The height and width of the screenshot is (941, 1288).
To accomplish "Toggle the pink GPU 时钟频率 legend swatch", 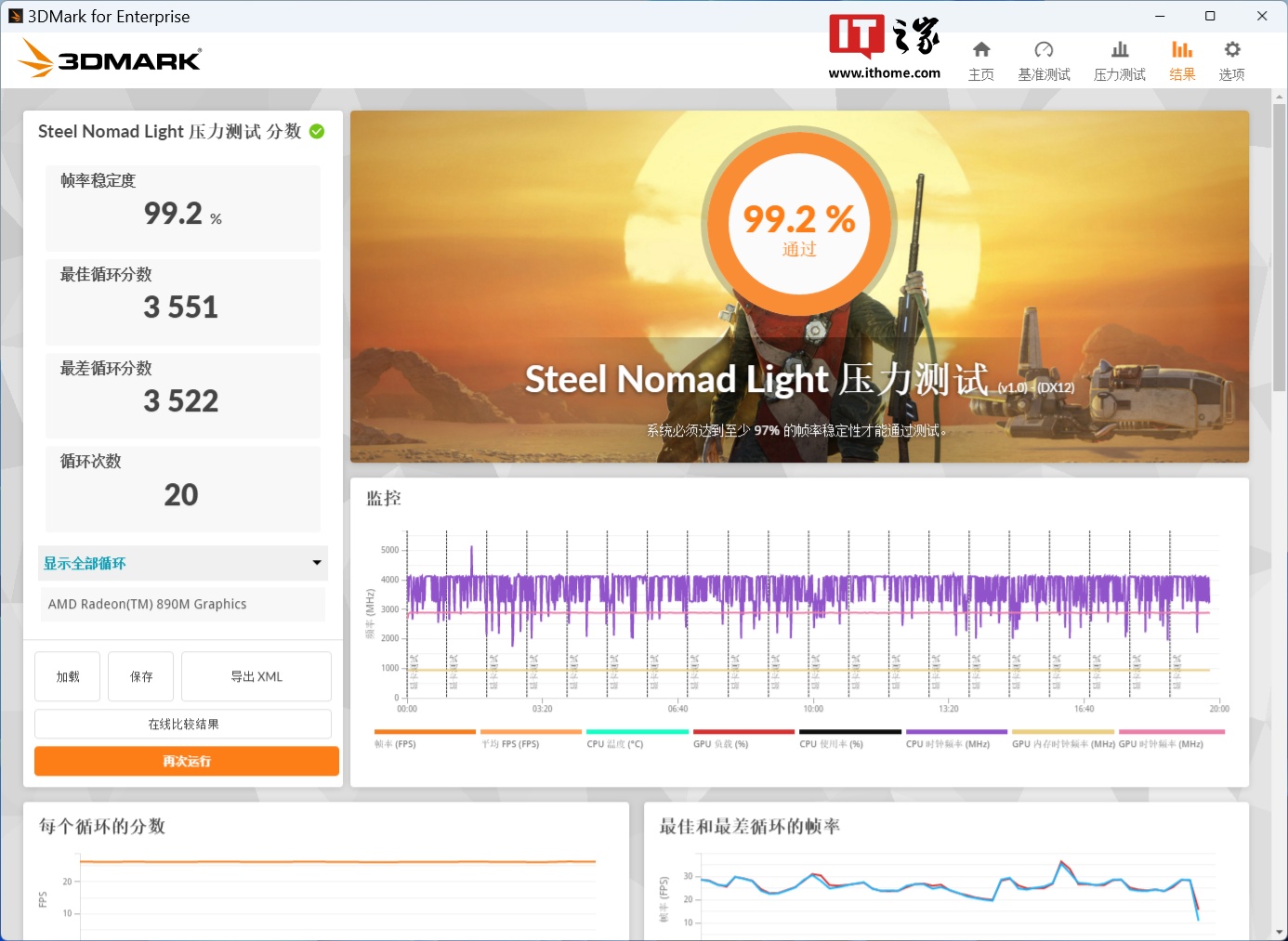I will coord(1172,732).
